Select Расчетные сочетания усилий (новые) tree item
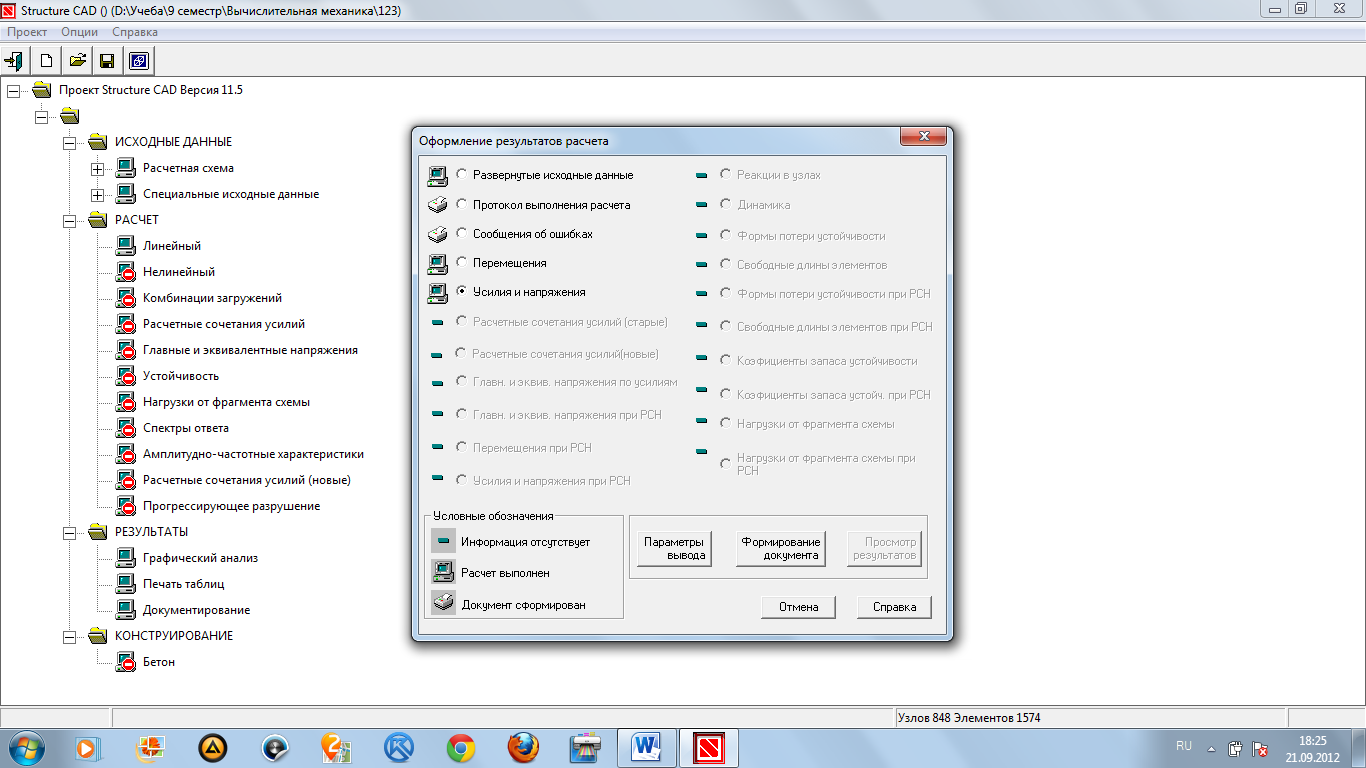The width and height of the screenshot is (1366, 768). (x=247, y=480)
